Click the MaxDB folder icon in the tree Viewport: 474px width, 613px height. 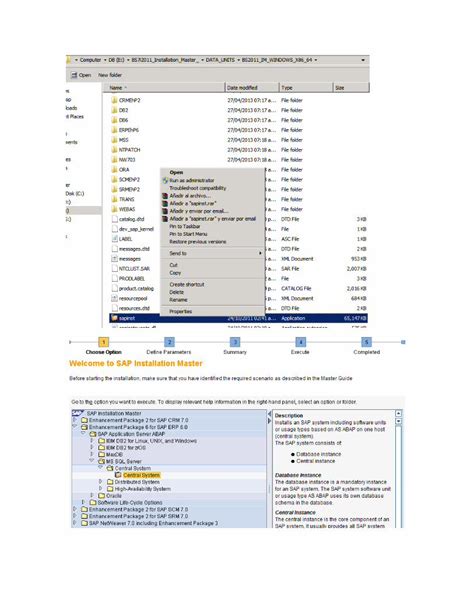(102, 455)
